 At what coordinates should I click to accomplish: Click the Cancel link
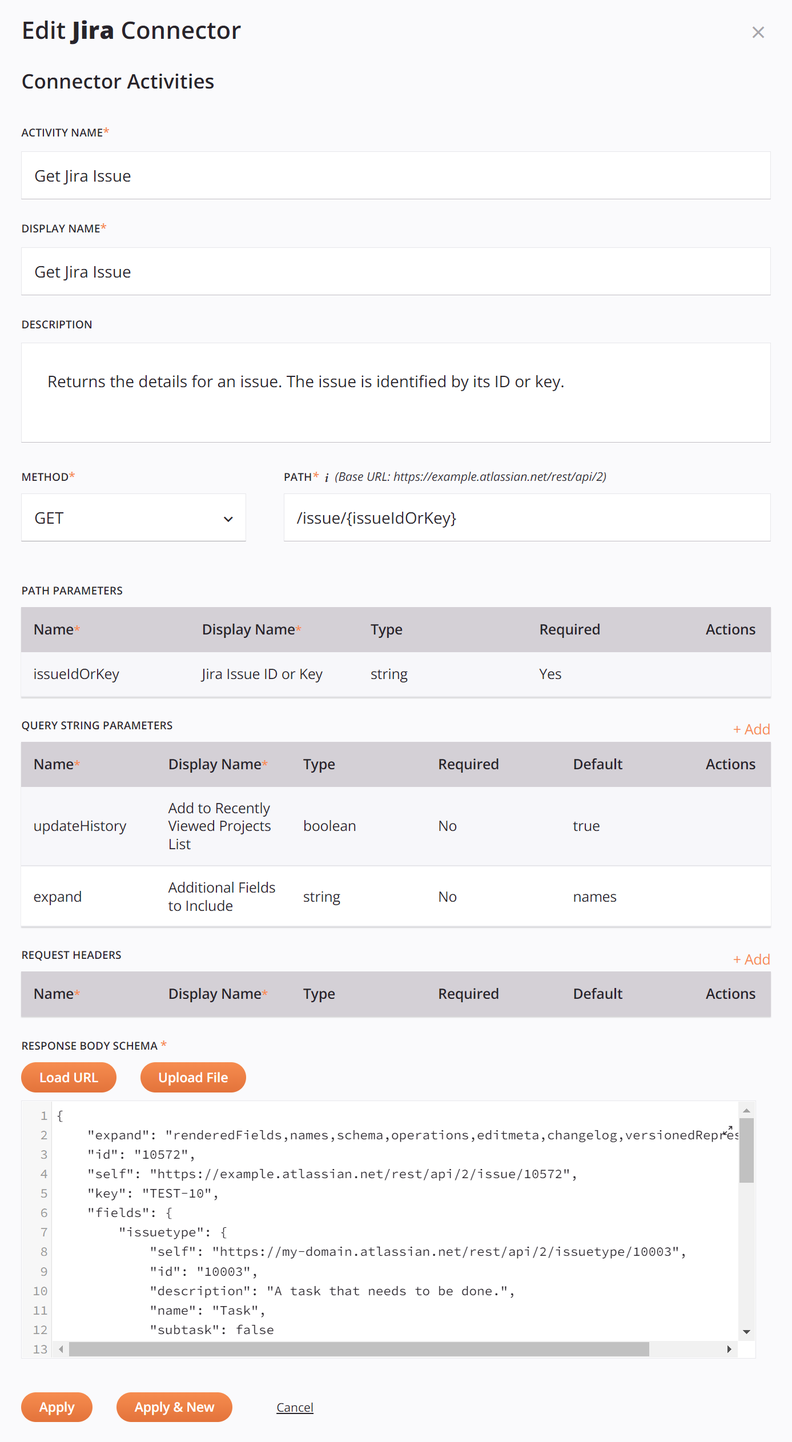click(x=294, y=1407)
